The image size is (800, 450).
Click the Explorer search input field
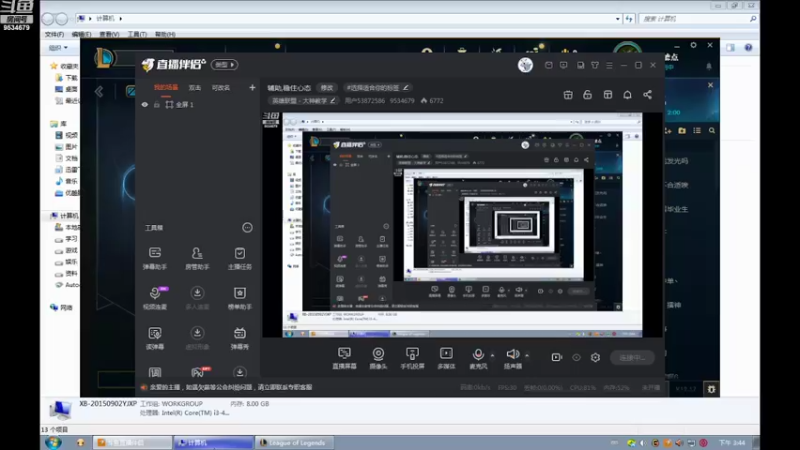(698, 19)
